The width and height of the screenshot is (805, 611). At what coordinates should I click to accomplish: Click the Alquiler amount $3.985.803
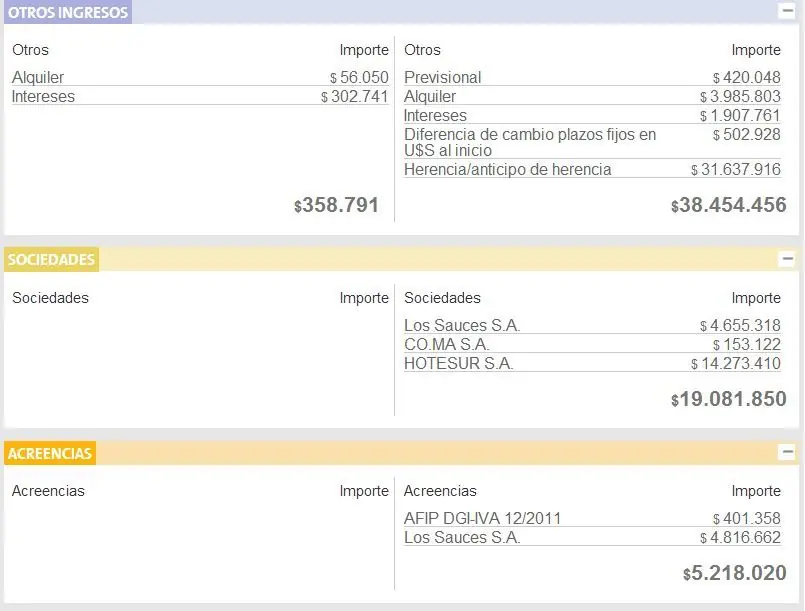coord(740,97)
